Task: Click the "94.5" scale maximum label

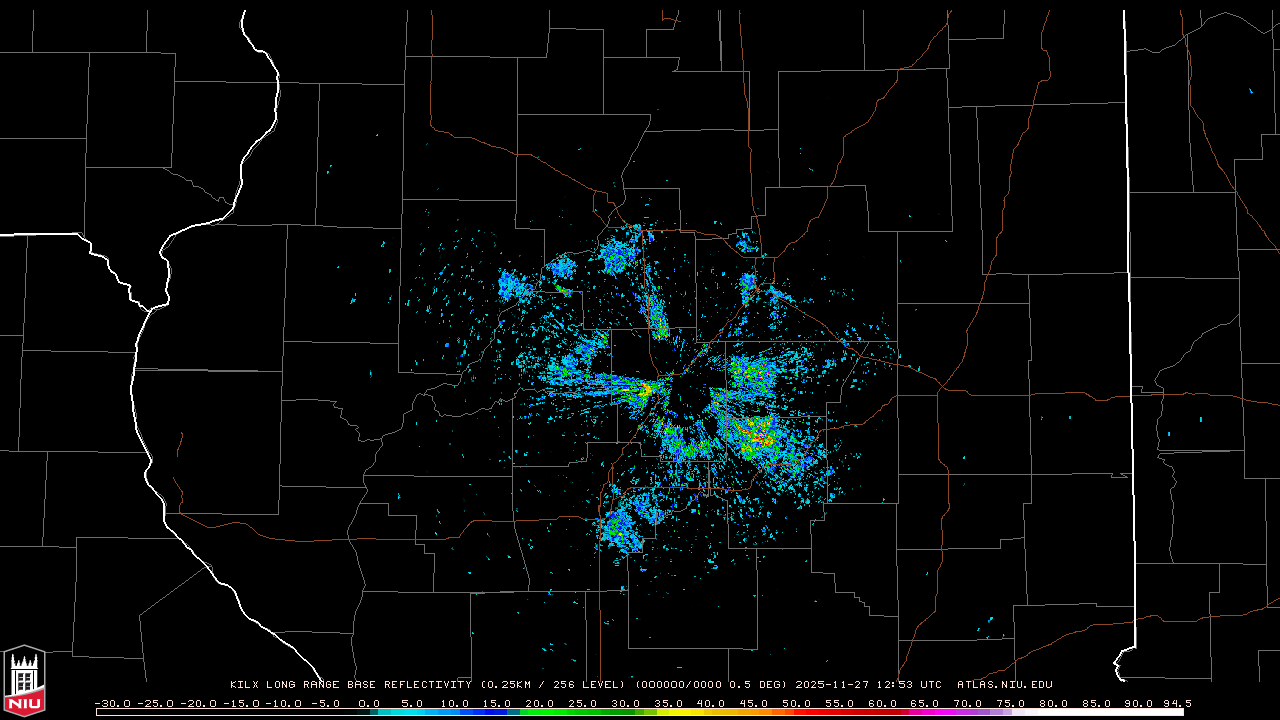Action: 1177,703
